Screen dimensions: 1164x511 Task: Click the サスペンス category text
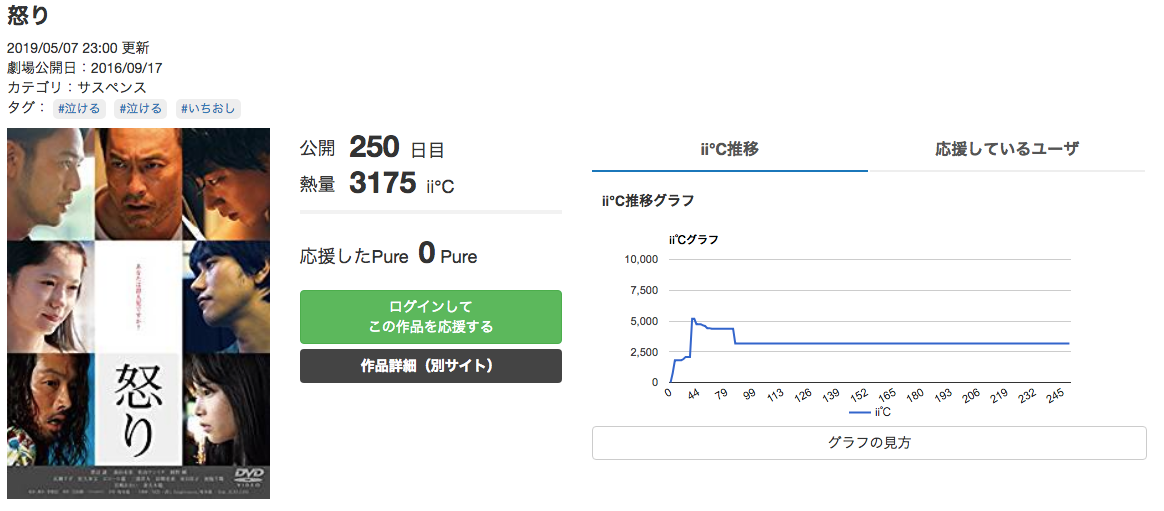coord(112,87)
